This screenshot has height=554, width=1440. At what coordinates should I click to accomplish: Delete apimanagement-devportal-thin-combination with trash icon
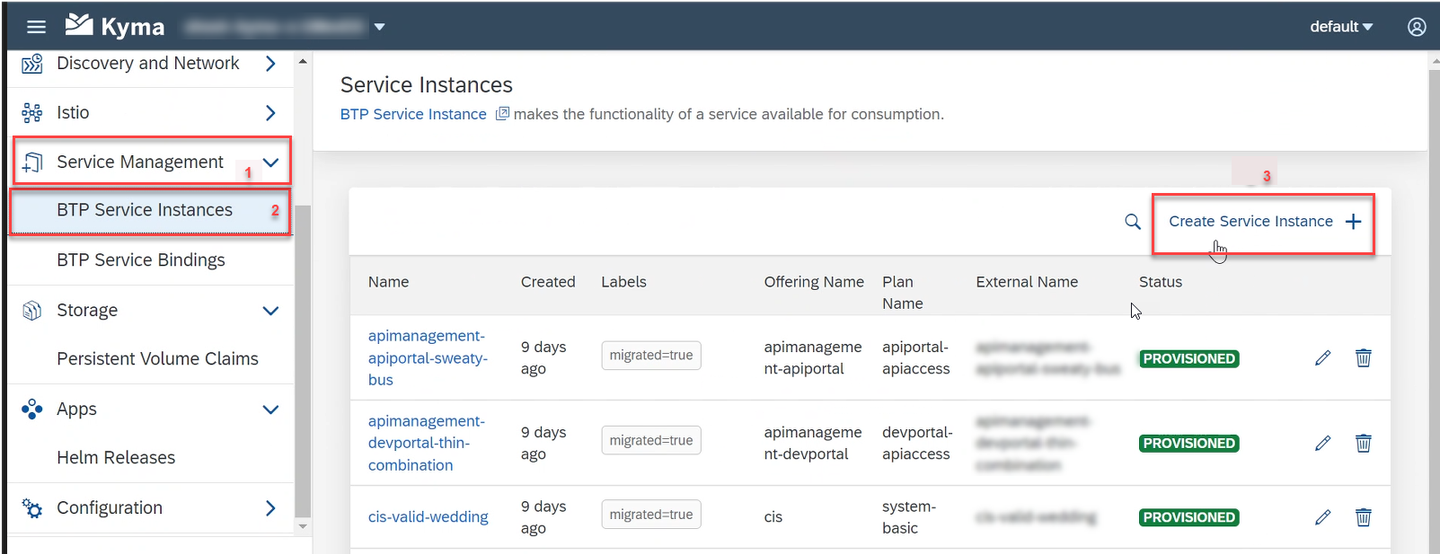point(1363,443)
